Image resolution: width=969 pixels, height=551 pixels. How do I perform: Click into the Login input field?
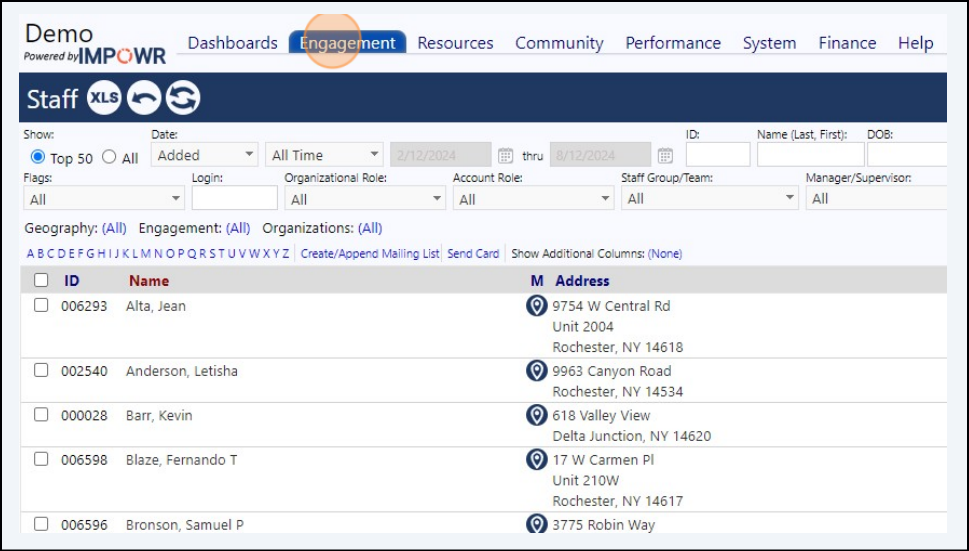click(x=235, y=198)
